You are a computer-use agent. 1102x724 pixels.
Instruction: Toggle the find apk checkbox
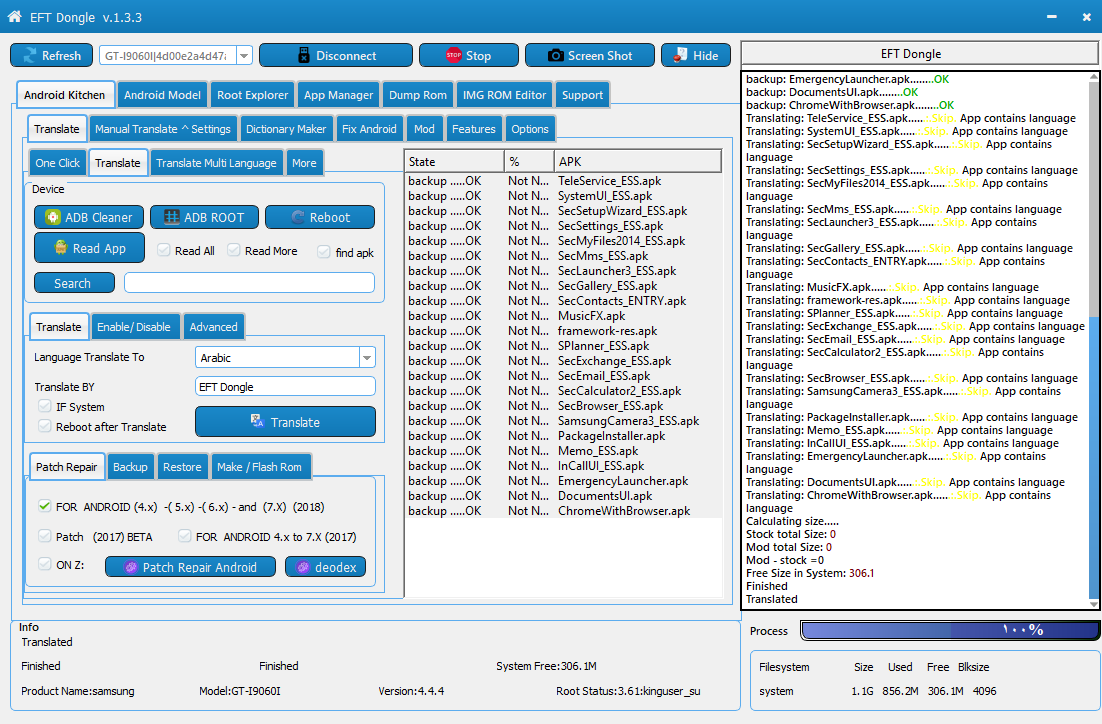click(x=324, y=252)
